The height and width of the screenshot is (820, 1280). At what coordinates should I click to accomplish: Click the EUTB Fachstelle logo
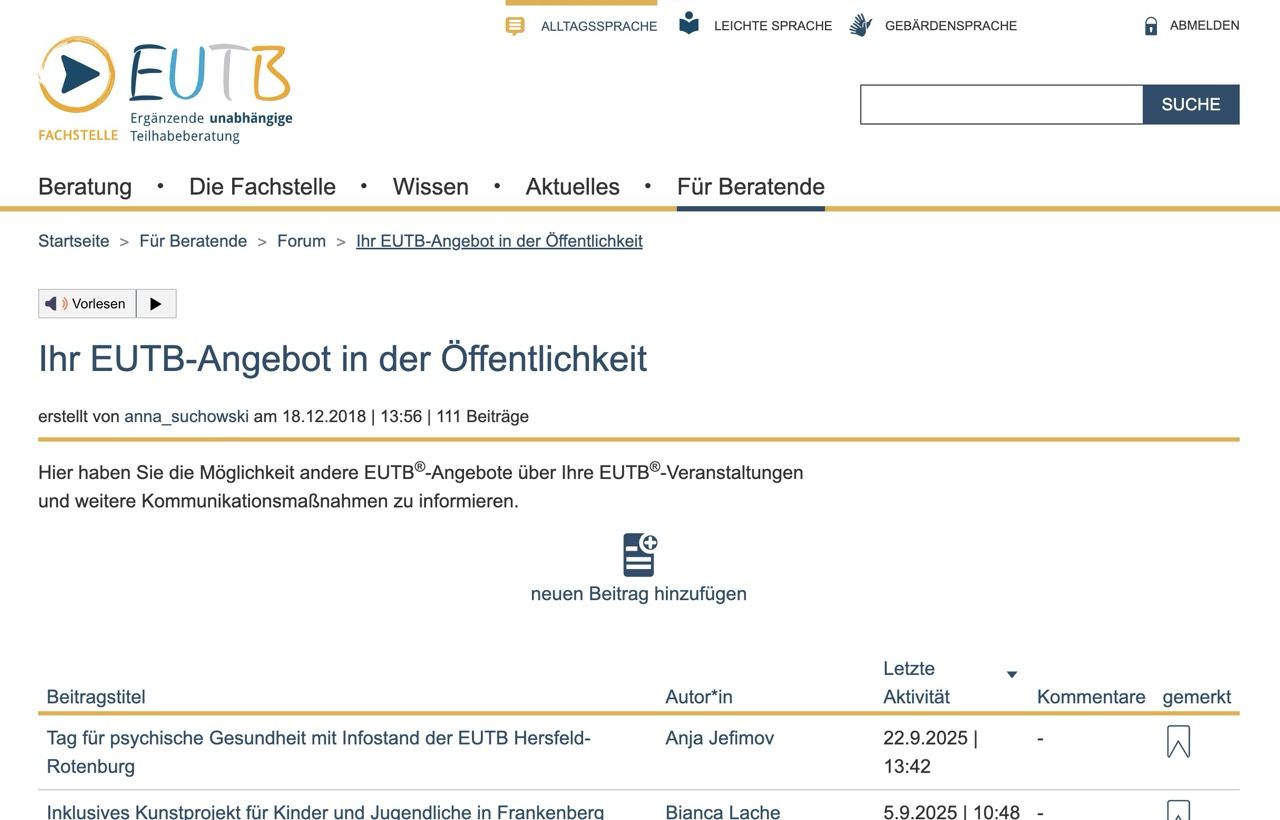click(165, 90)
